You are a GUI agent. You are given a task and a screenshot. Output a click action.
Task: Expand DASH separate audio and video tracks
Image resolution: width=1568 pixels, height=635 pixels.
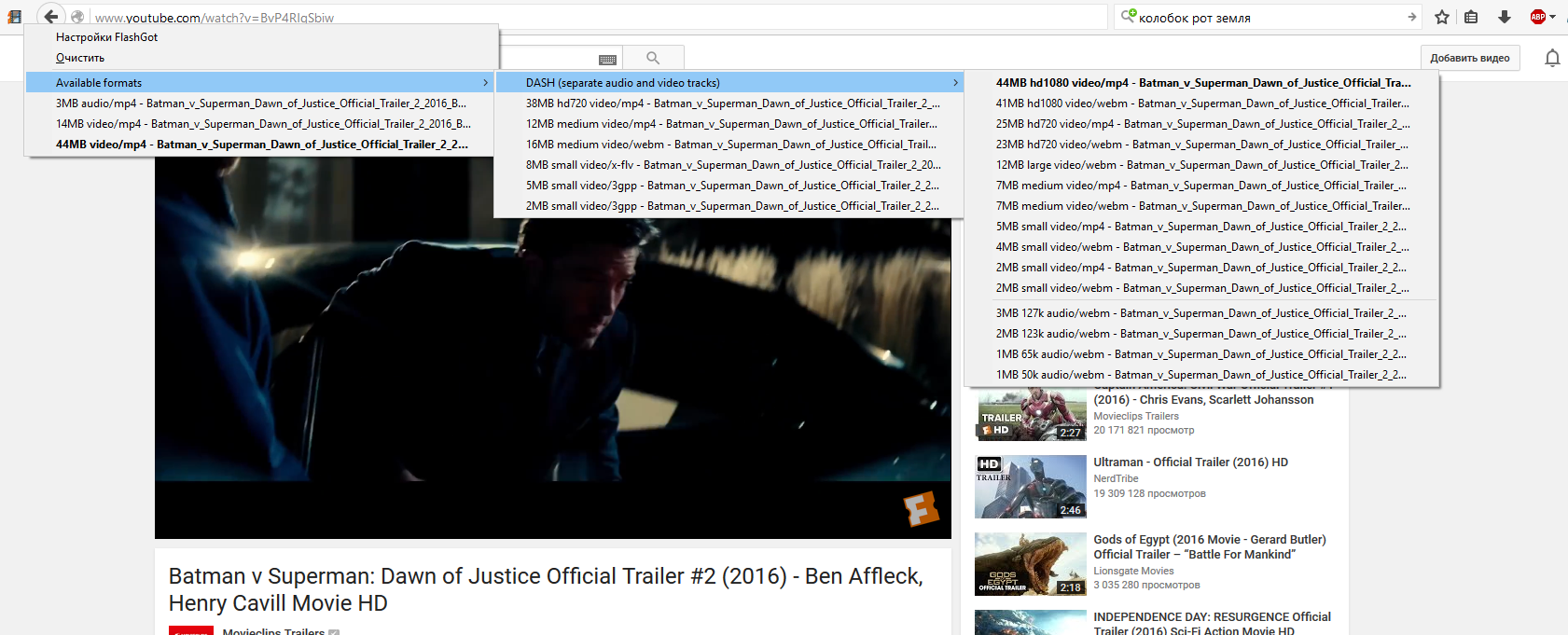(729, 83)
